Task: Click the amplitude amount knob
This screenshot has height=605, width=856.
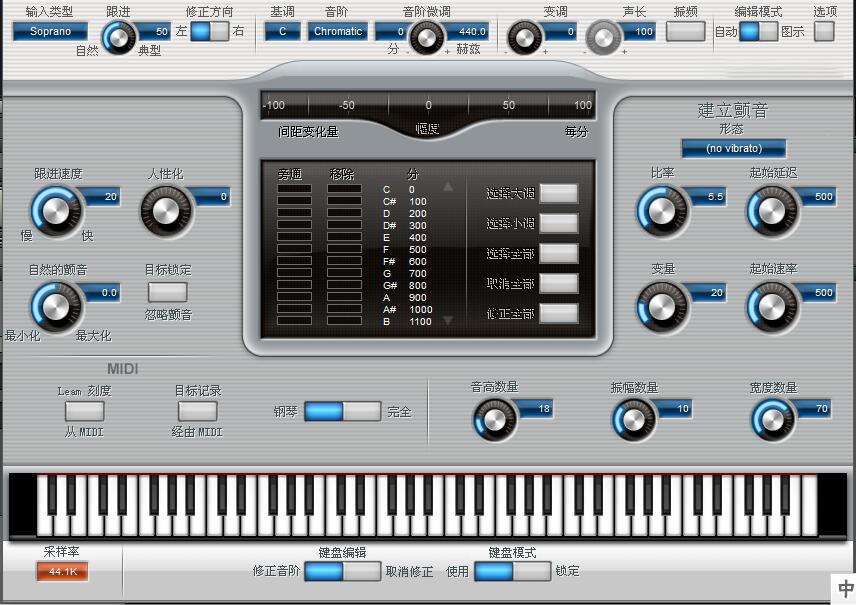Action: [634, 419]
